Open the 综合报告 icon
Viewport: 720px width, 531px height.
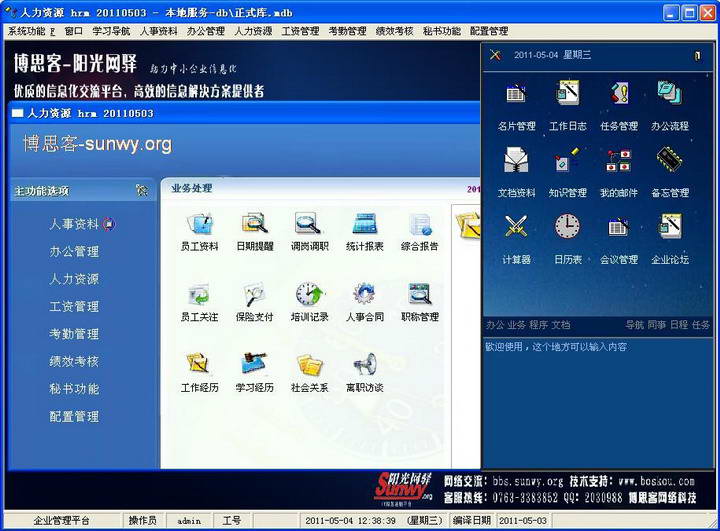420,224
